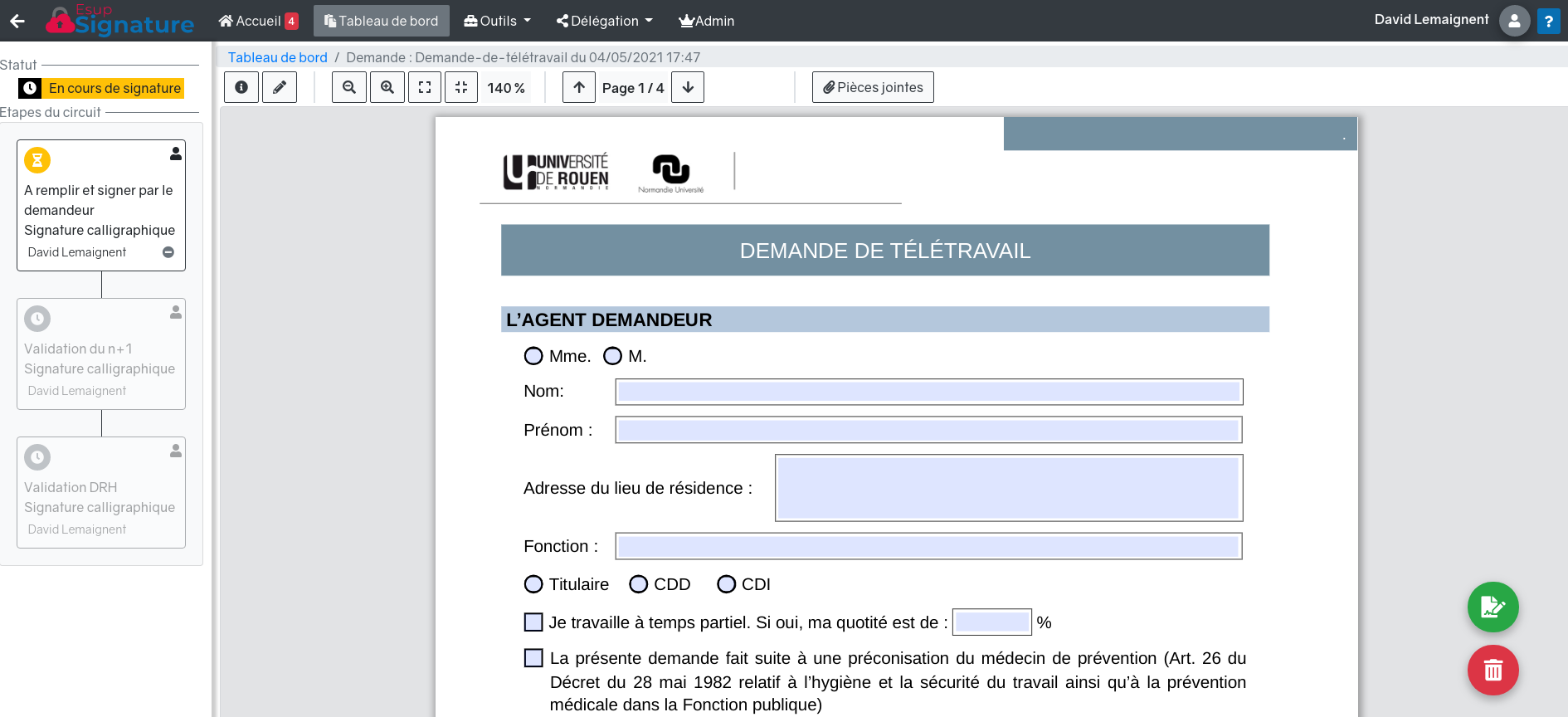Click the pencil edit icon in the toolbar
Screen dimensions: 1568x717
coord(280,87)
